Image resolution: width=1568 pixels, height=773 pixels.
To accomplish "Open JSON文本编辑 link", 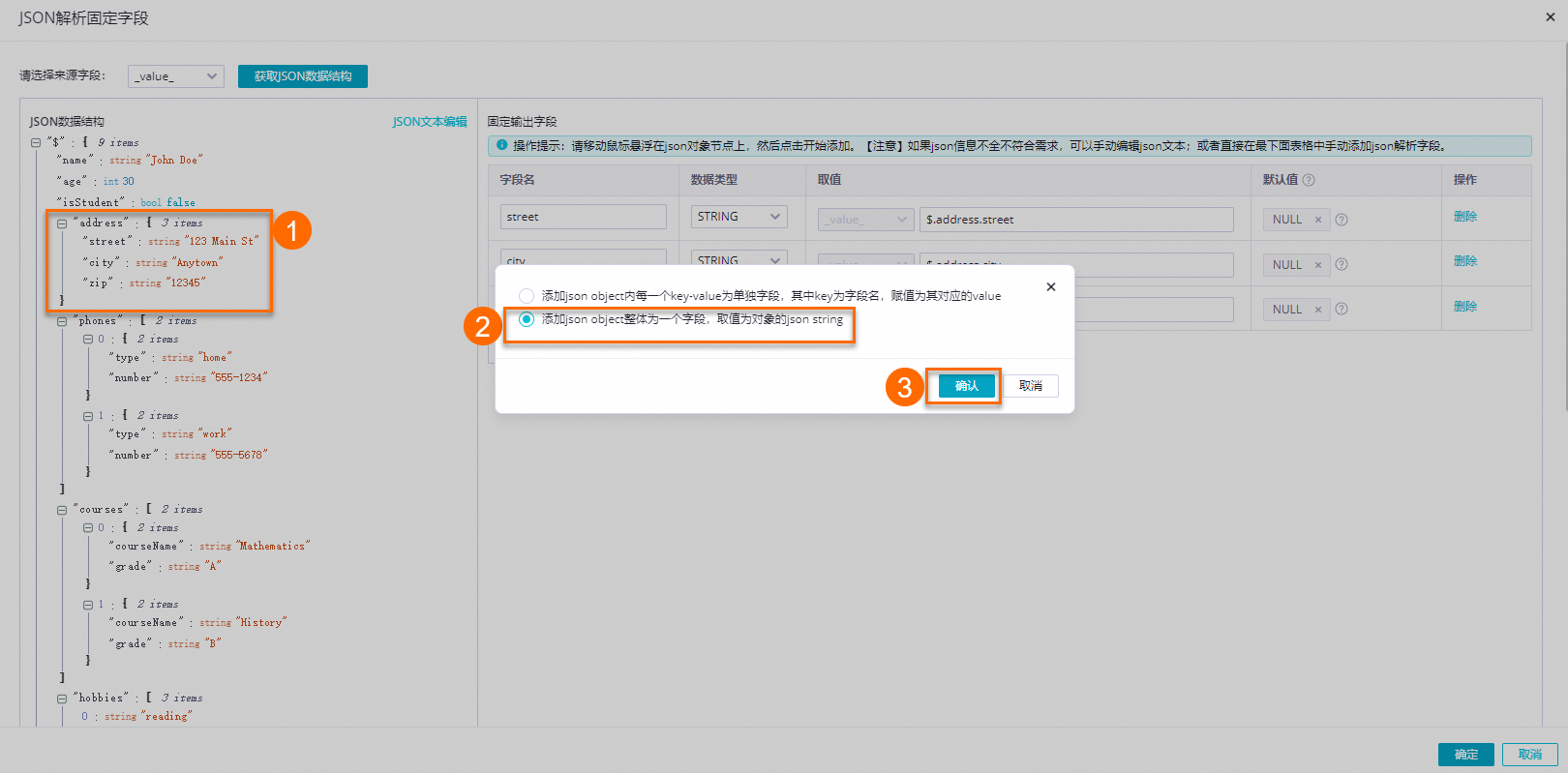I will pos(430,122).
